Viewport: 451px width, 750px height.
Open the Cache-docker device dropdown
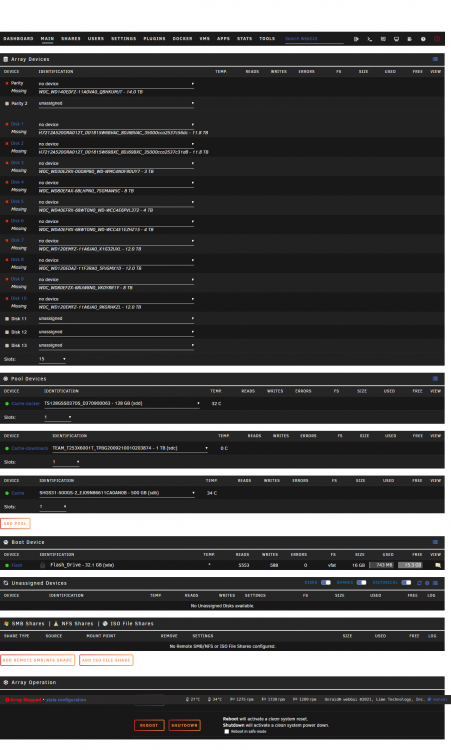[x=122, y=404]
